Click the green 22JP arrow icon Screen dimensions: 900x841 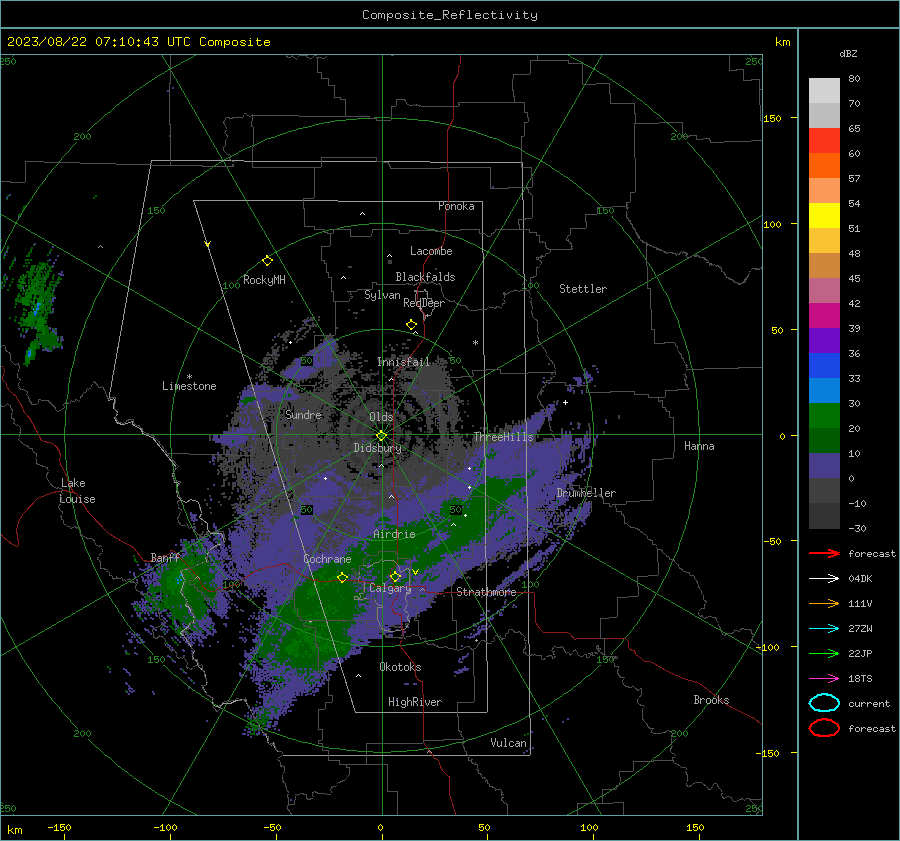click(824, 653)
